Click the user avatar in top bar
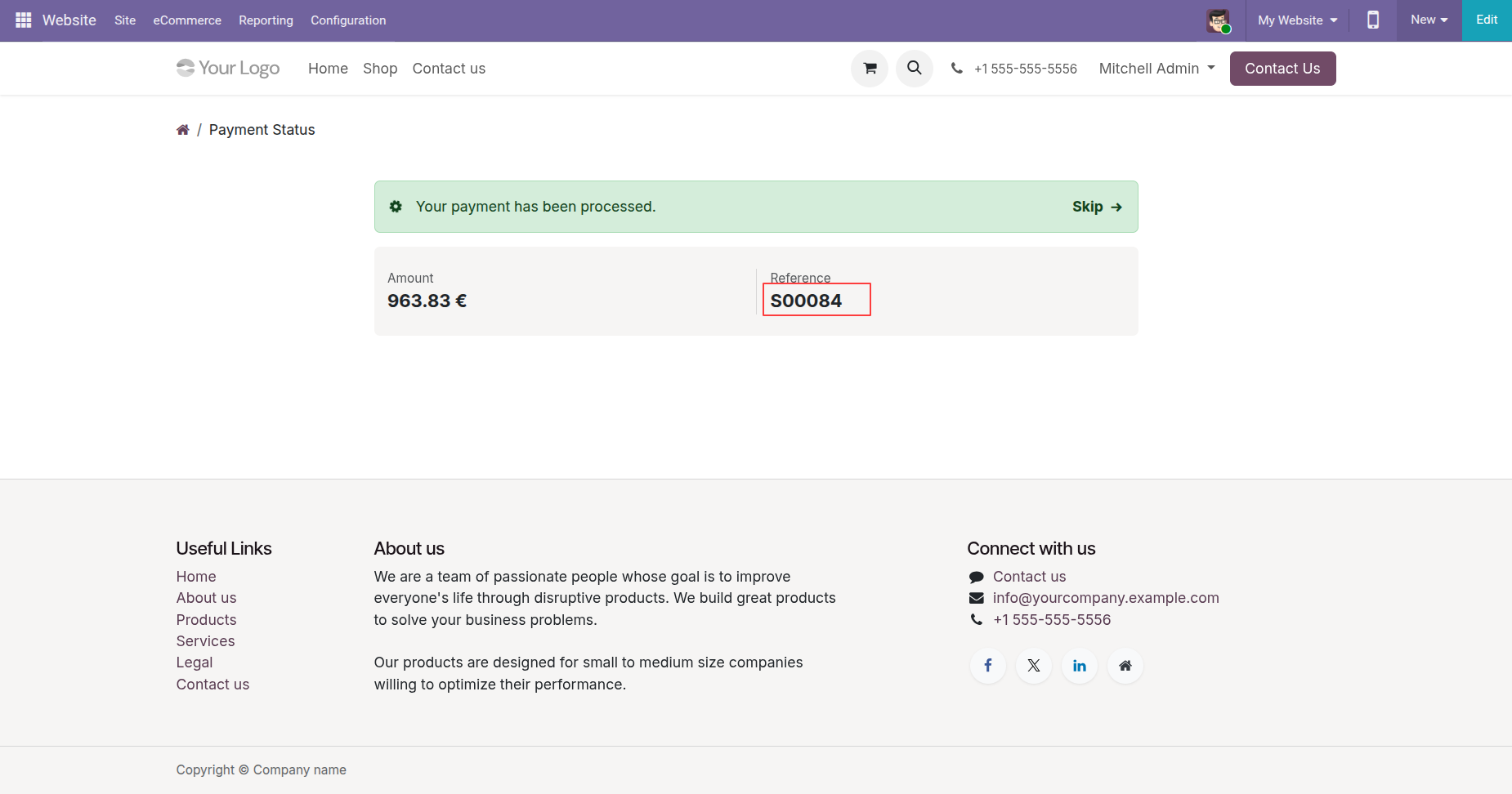The height and width of the screenshot is (794, 1512). (x=1218, y=20)
